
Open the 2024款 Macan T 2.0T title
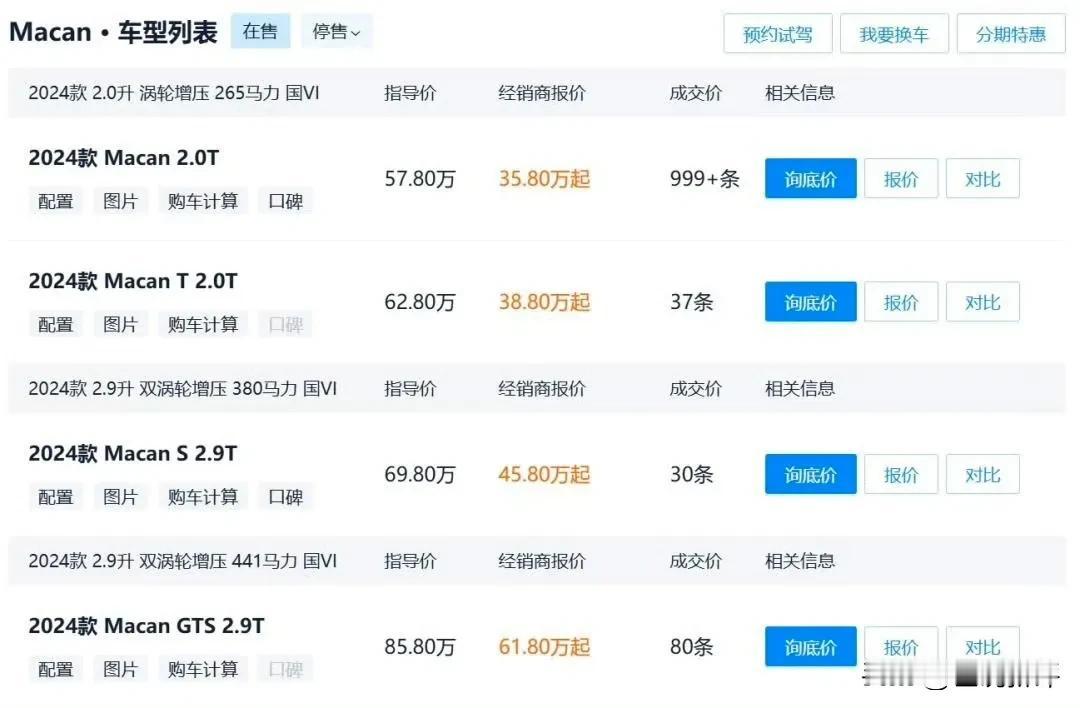[133, 282]
